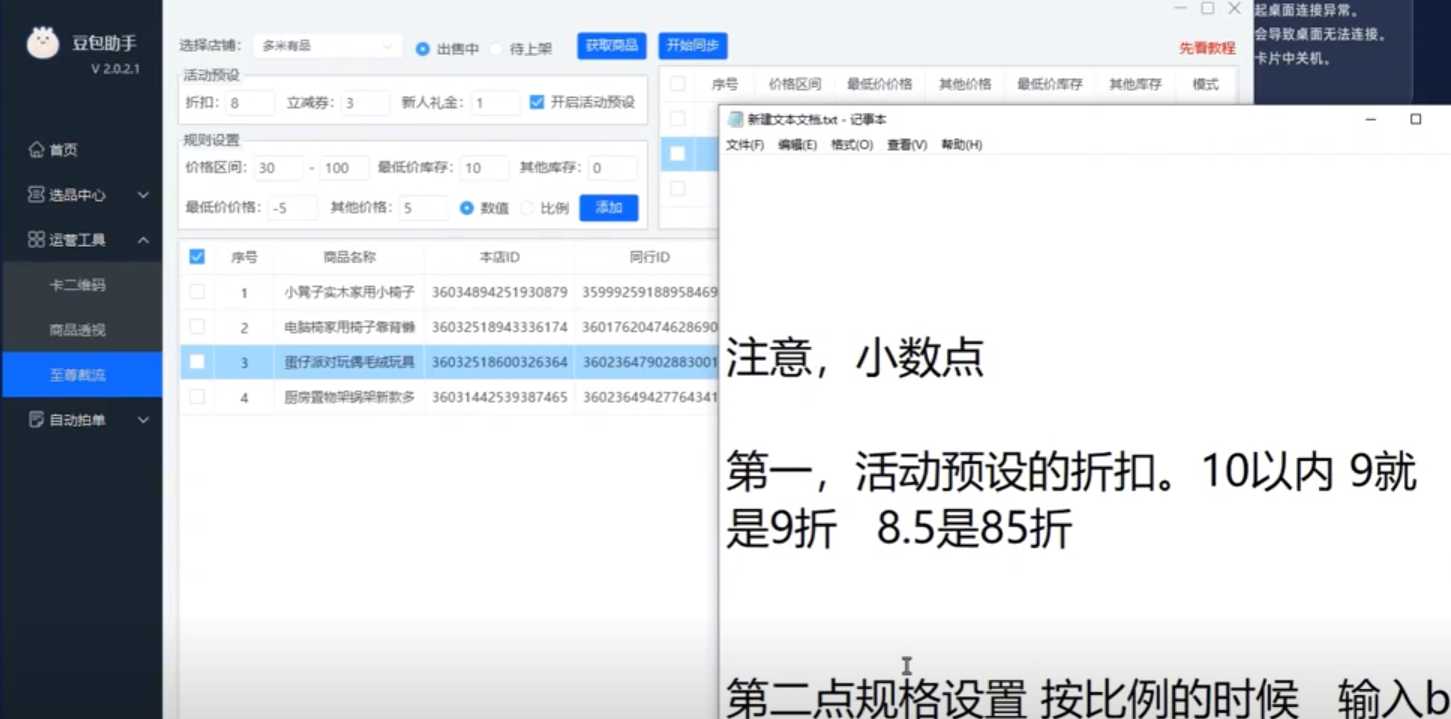This screenshot has height=719, width=1451.
Task: Open the 格式(O) menu in Notepad
Action: coord(850,144)
